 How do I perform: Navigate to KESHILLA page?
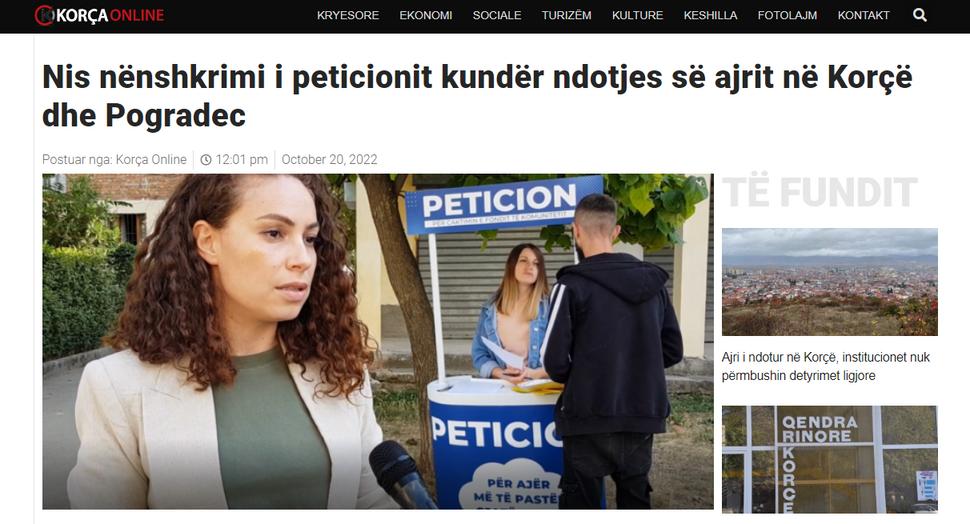[710, 15]
